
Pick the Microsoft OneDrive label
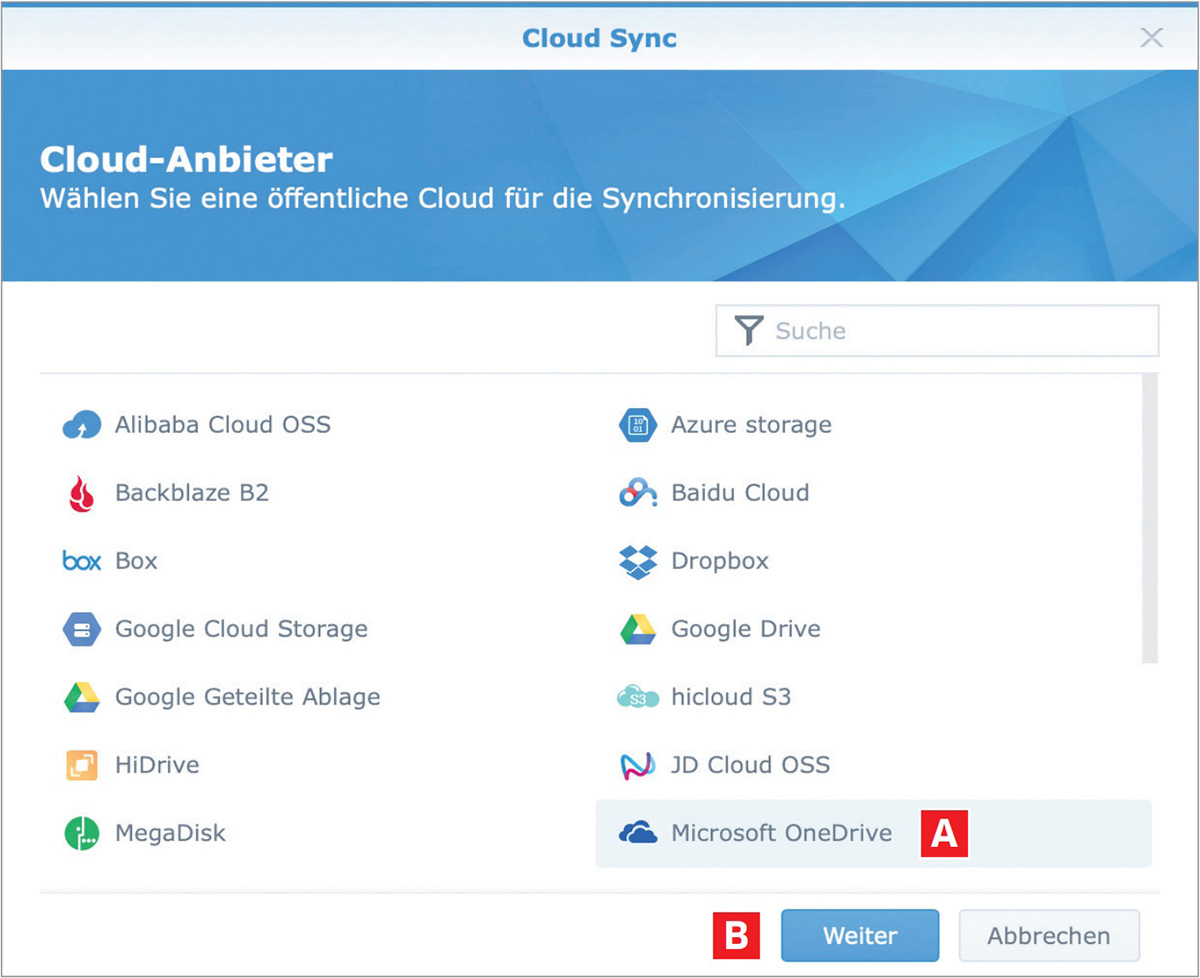click(x=781, y=832)
